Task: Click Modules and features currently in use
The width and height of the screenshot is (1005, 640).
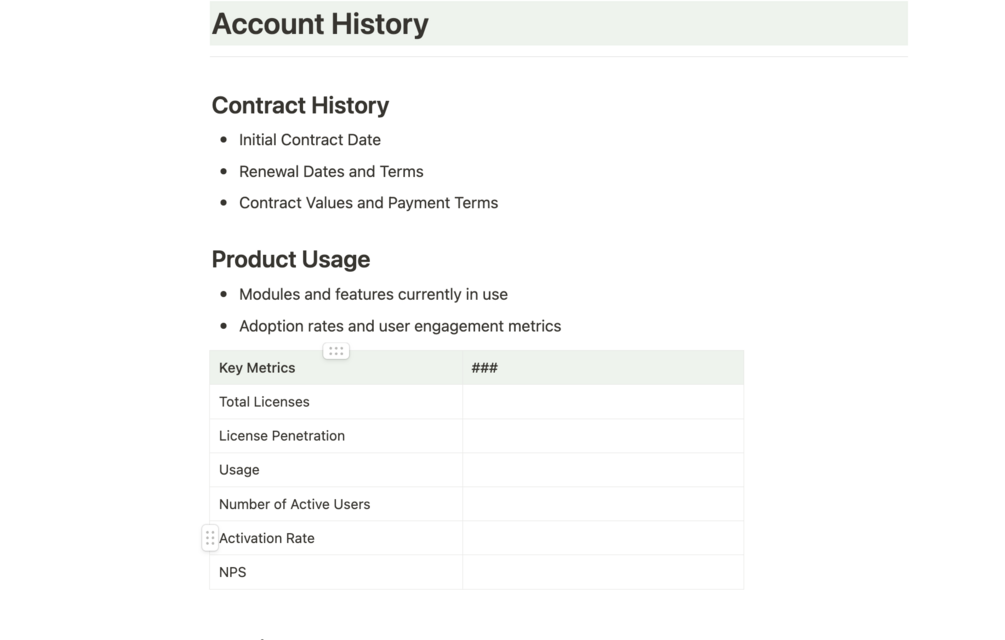Action: (373, 295)
